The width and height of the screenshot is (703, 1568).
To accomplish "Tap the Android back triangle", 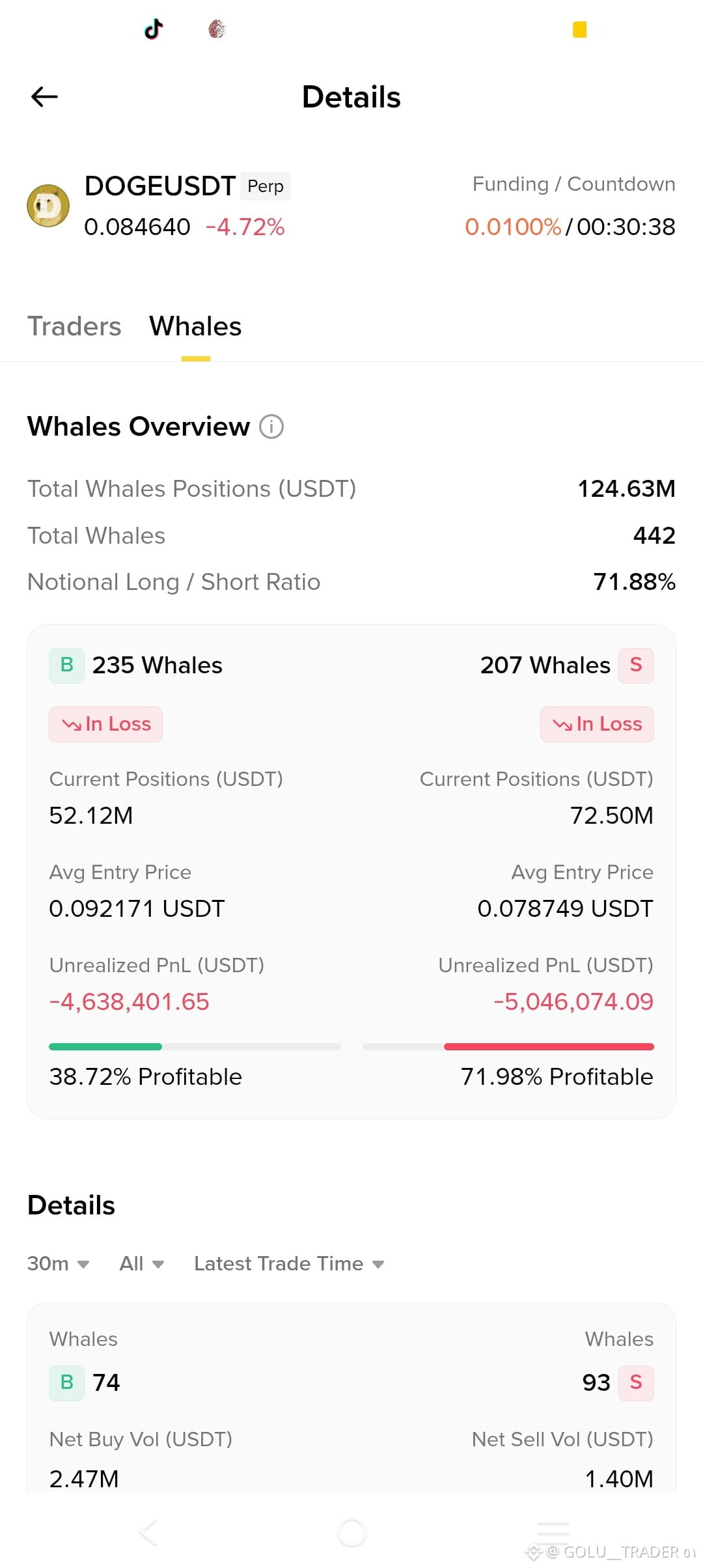I will tap(149, 1533).
